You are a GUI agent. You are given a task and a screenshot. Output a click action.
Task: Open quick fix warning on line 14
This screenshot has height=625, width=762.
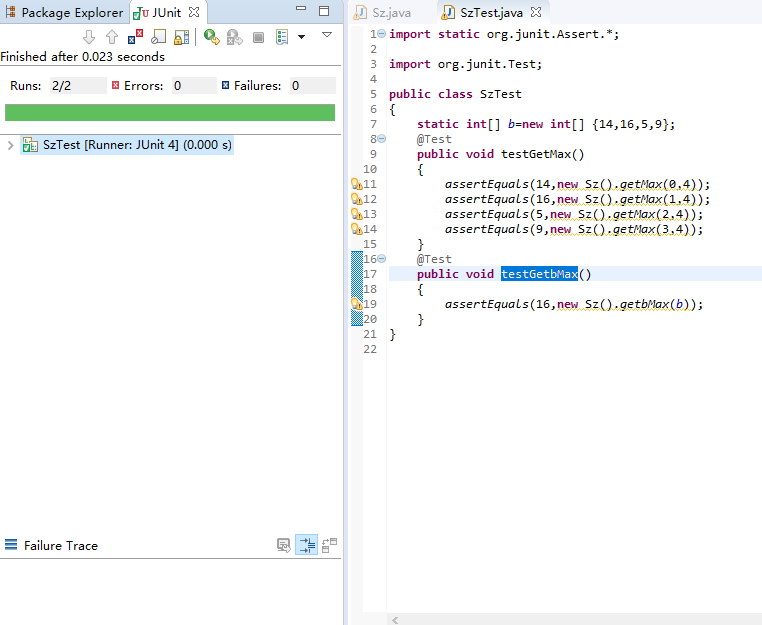point(357,229)
